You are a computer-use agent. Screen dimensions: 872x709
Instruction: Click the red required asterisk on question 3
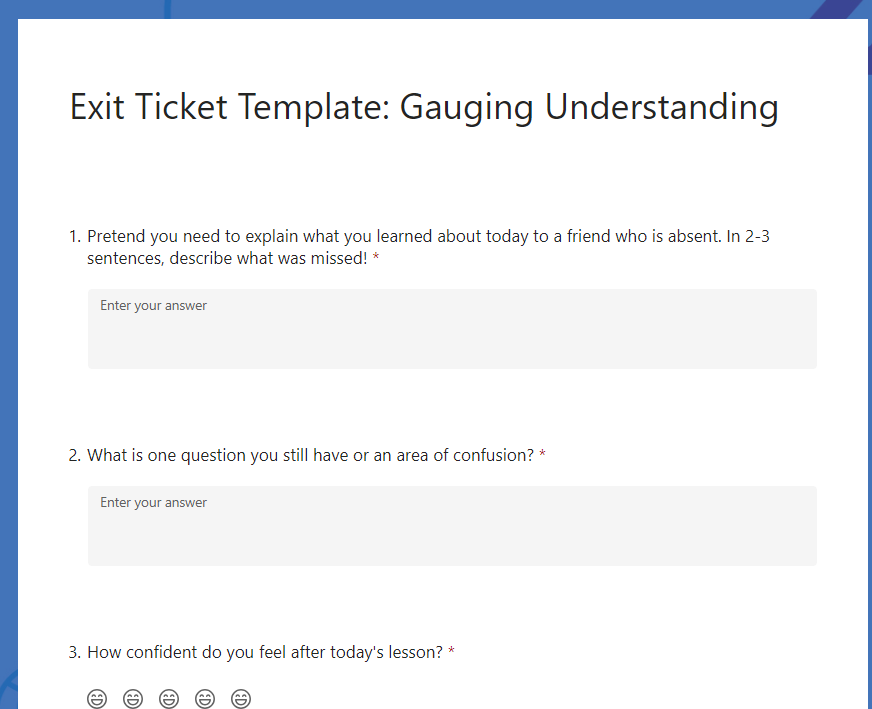tap(452, 651)
